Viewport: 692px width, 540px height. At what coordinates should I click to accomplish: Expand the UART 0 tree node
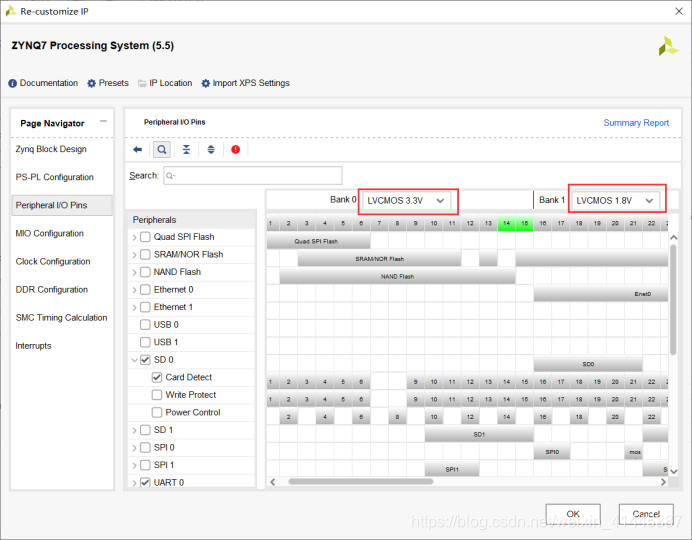(134, 483)
